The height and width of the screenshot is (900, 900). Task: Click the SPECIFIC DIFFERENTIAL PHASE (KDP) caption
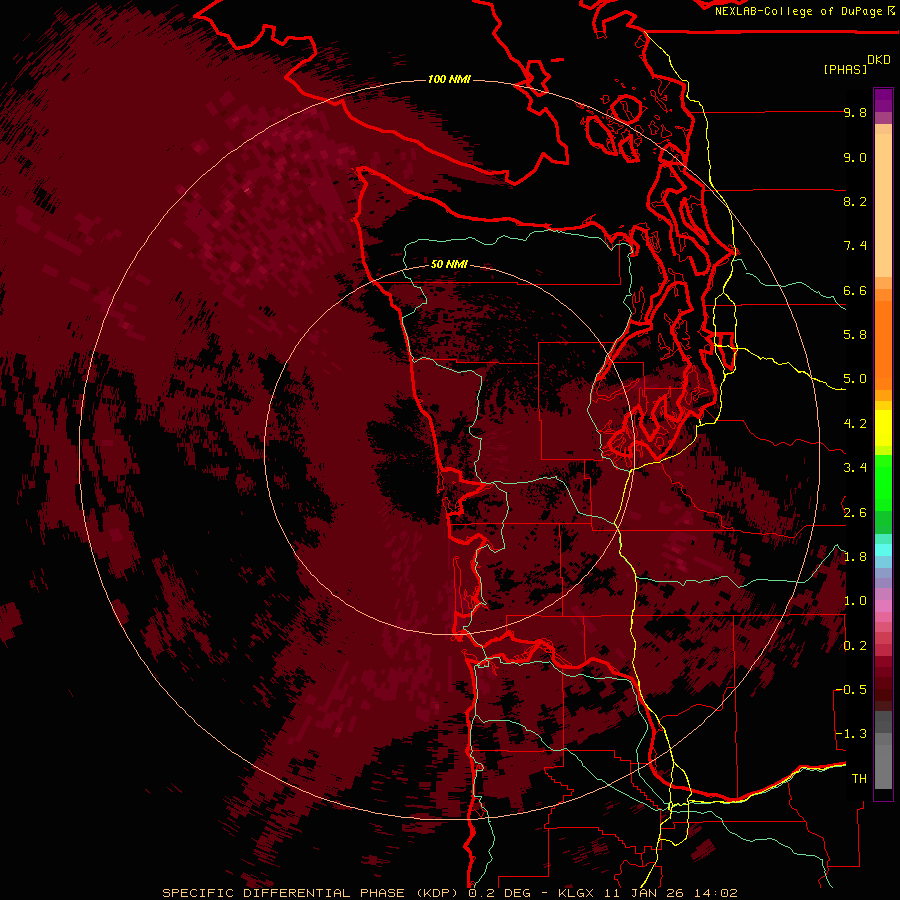311,893
